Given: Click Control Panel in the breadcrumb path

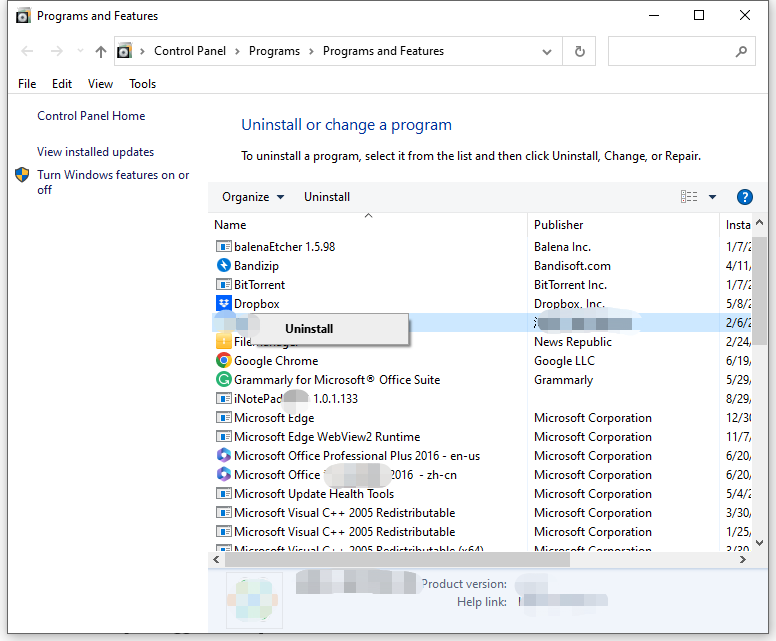Looking at the screenshot, I should [x=190, y=51].
